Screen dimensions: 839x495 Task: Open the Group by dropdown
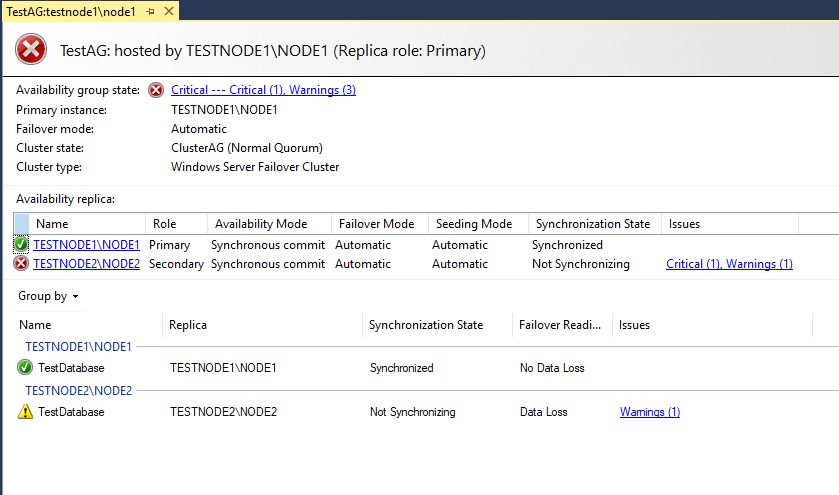48,296
